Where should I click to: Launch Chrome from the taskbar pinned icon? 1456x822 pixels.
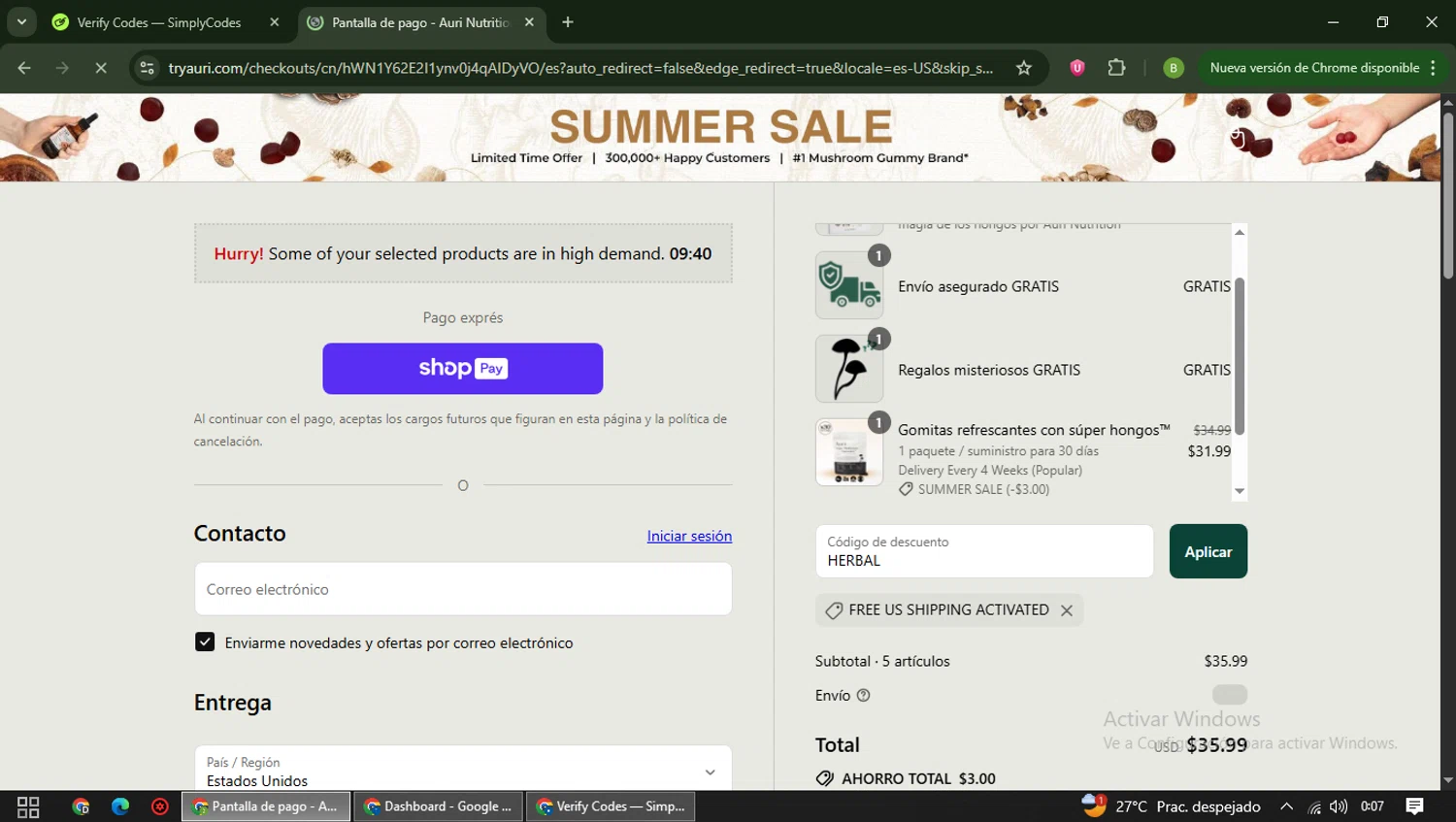tap(81, 806)
